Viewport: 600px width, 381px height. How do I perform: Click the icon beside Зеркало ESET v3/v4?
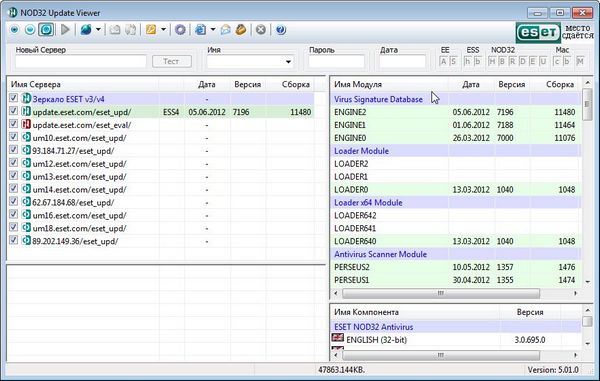click(x=26, y=99)
